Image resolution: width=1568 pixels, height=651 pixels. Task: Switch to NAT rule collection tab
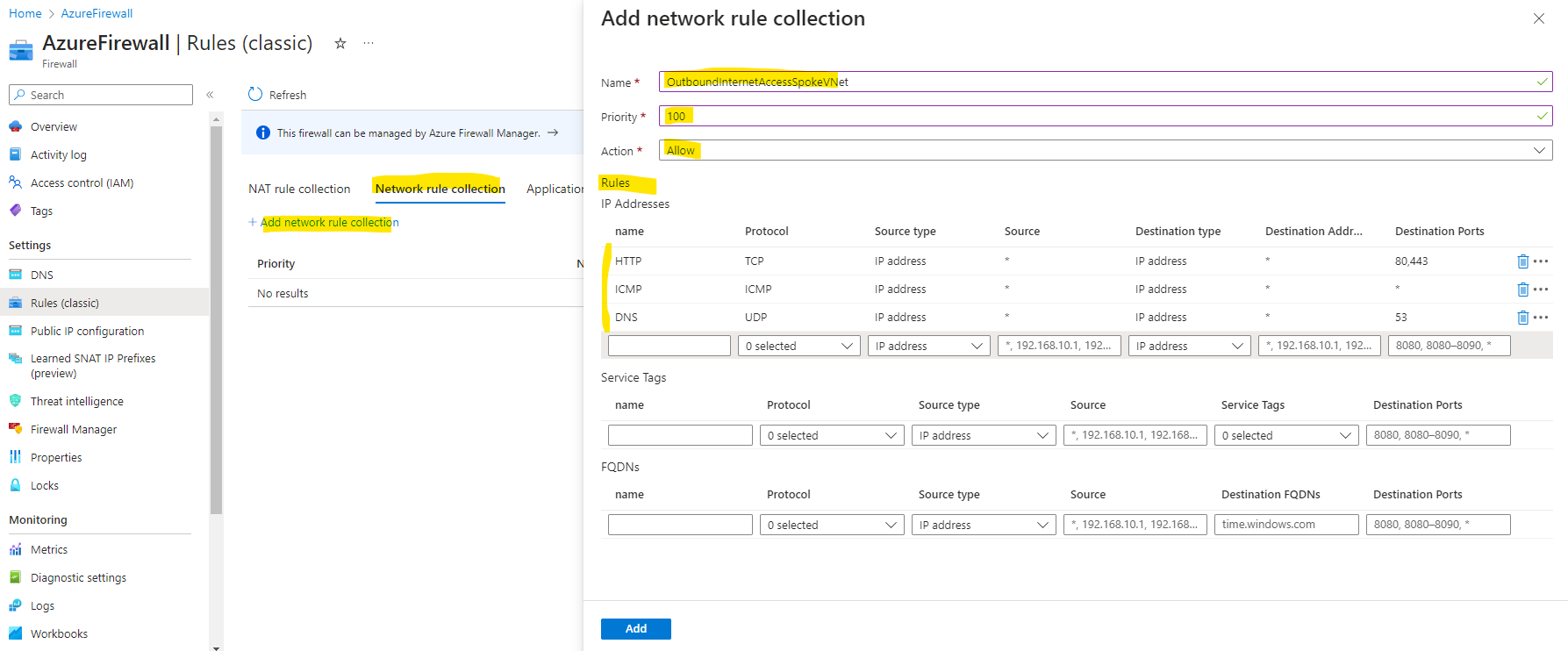299,189
